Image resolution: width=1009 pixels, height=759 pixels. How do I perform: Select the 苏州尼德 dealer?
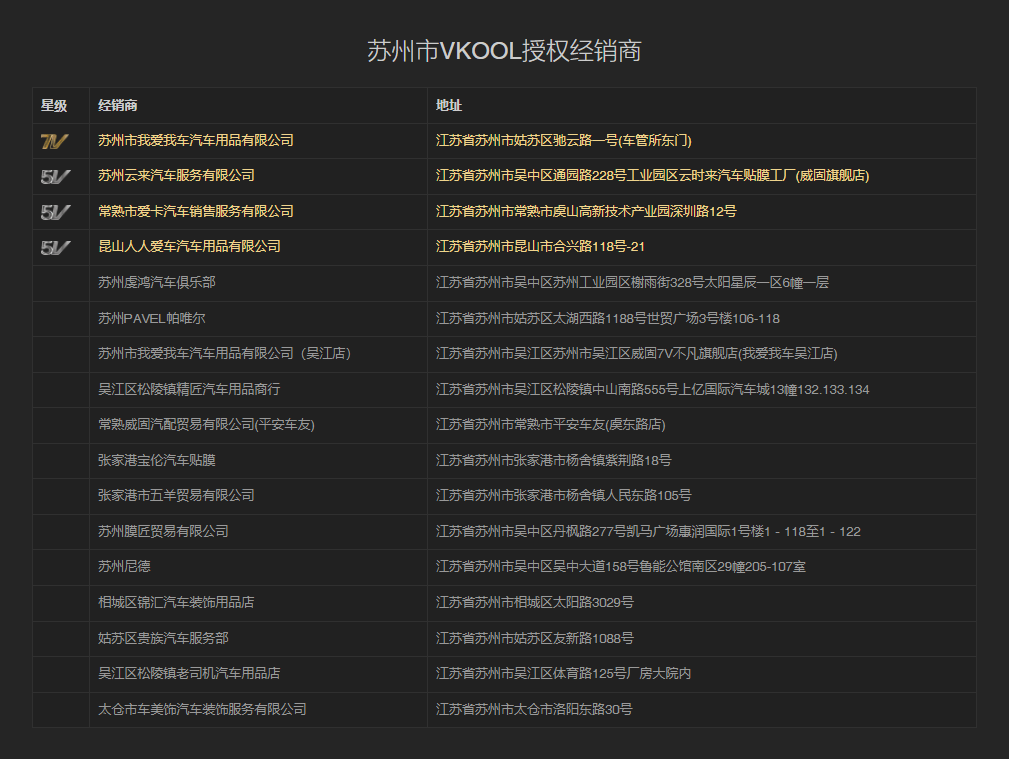coord(124,566)
